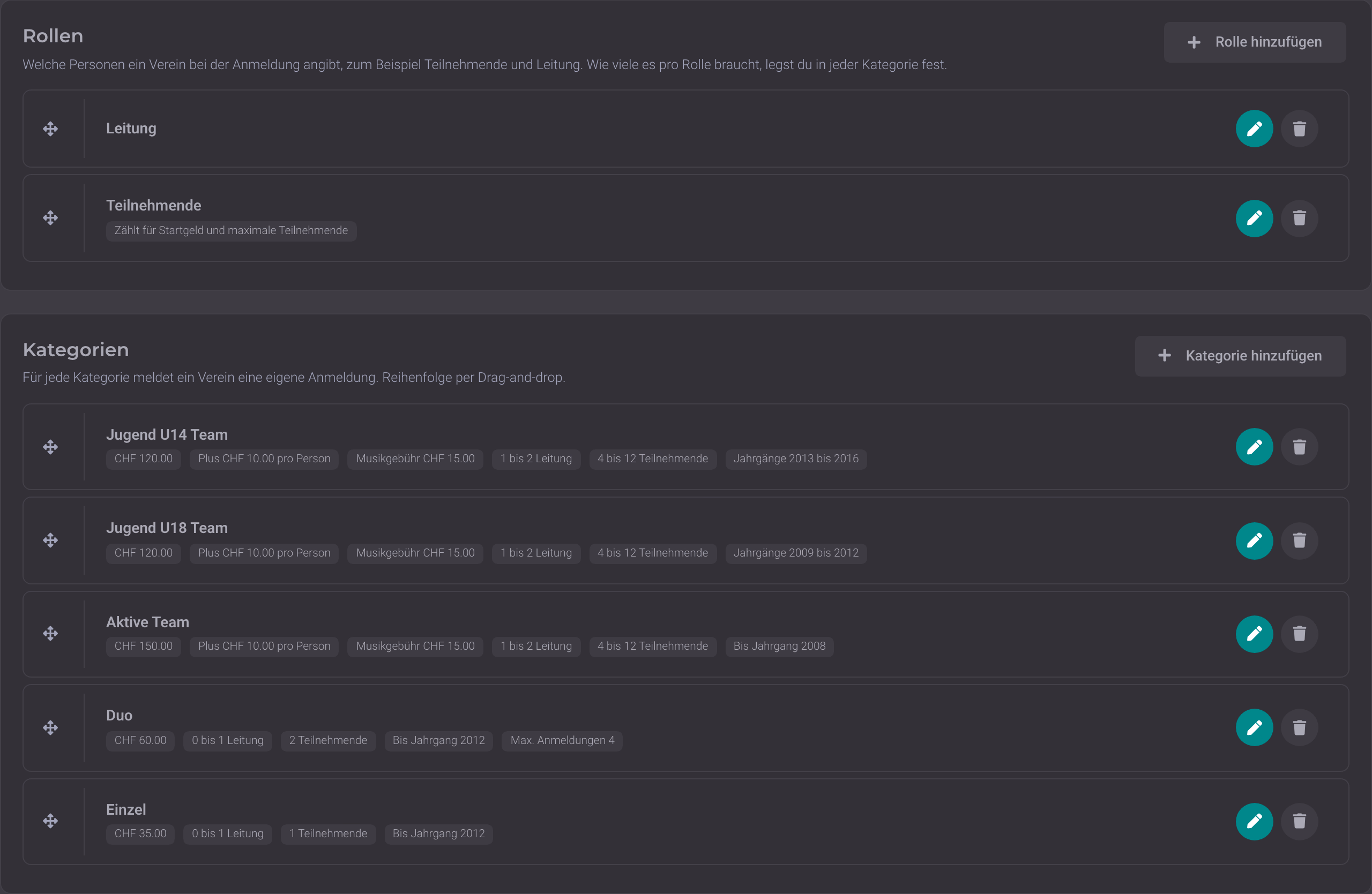Edit the Duo category
Screen dimensions: 1372x894
1254,727
